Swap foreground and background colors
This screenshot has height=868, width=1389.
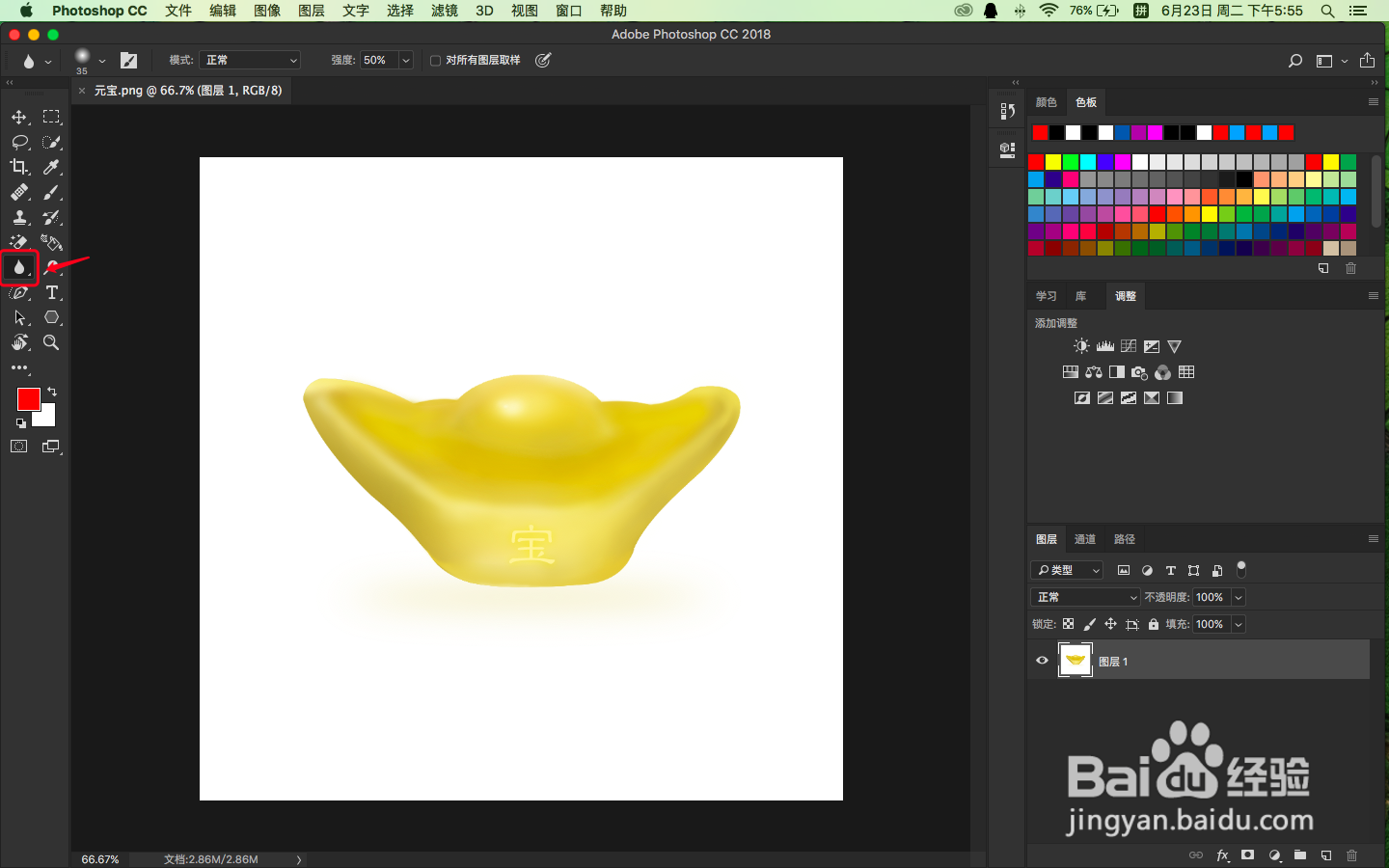[x=52, y=392]
